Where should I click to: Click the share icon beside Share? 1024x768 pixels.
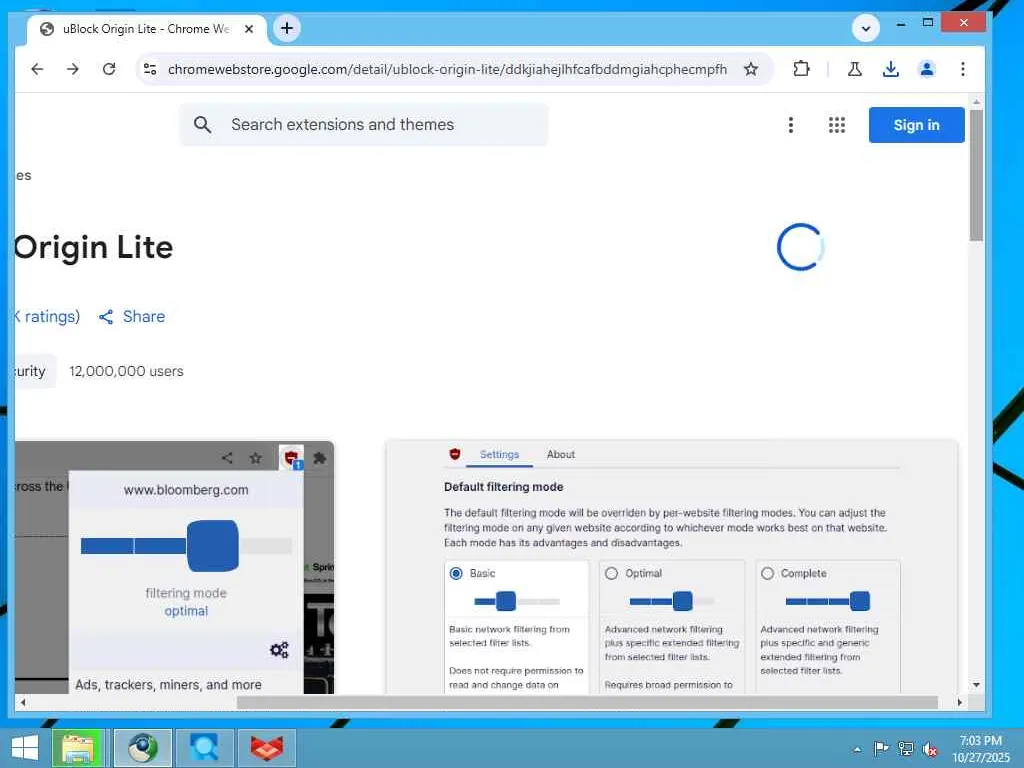click(x=106, y=317)
